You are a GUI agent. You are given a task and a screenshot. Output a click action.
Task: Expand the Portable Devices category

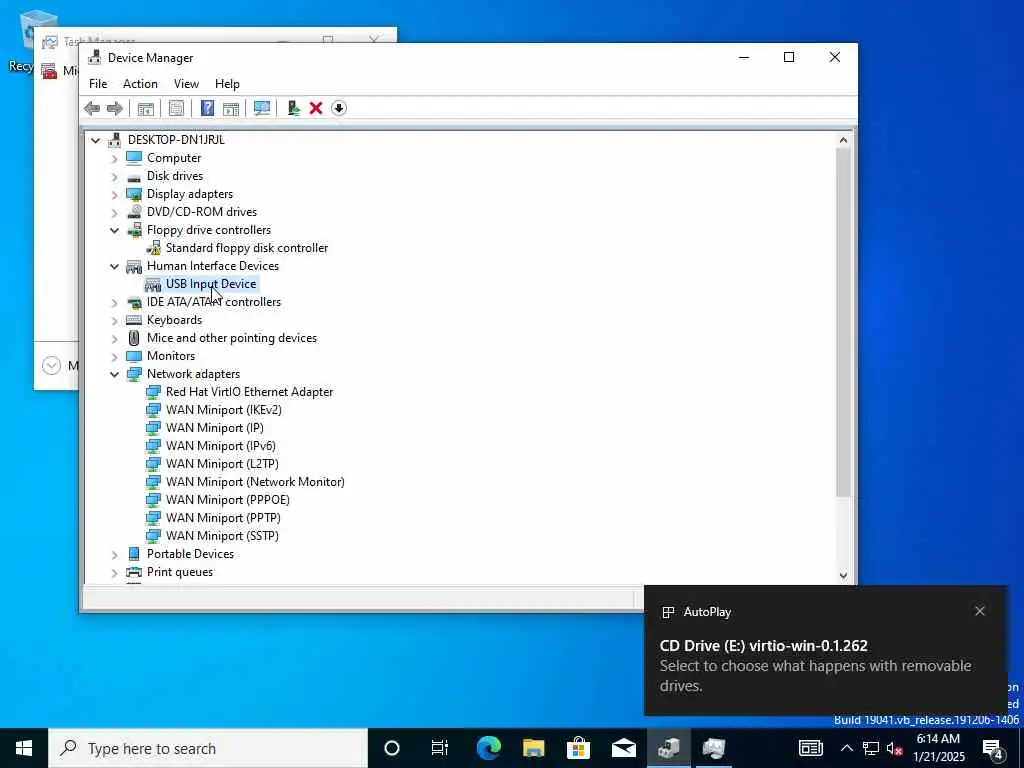tap(114, 554)
